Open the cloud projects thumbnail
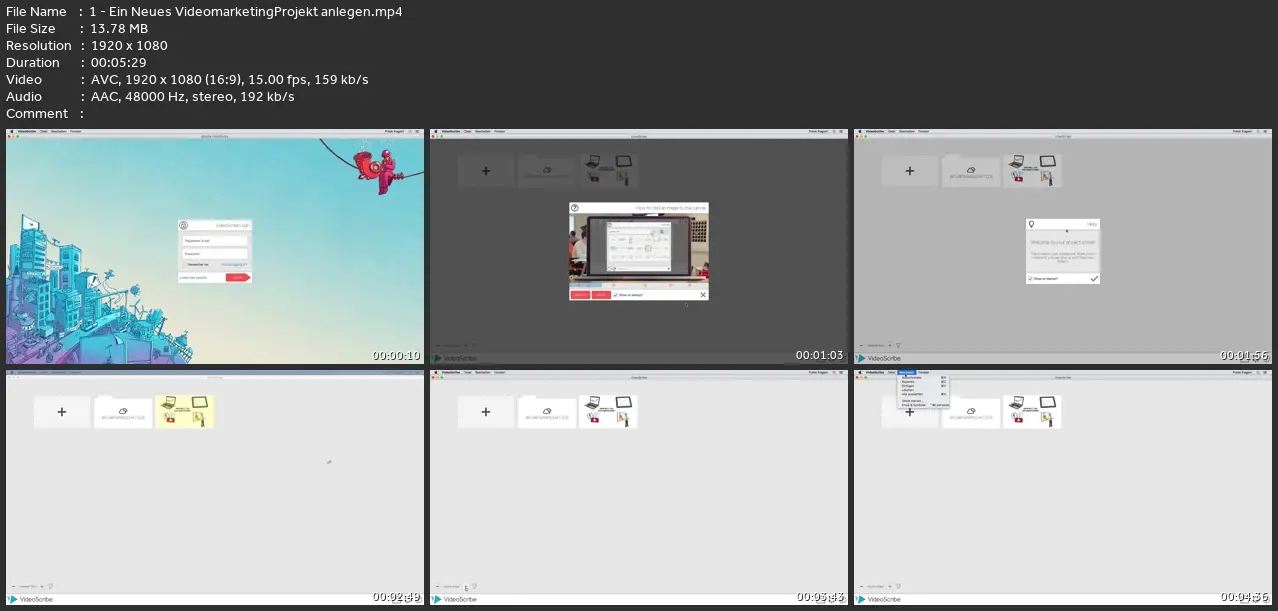This screenshot has width=1278, height=611. [545, 169]
